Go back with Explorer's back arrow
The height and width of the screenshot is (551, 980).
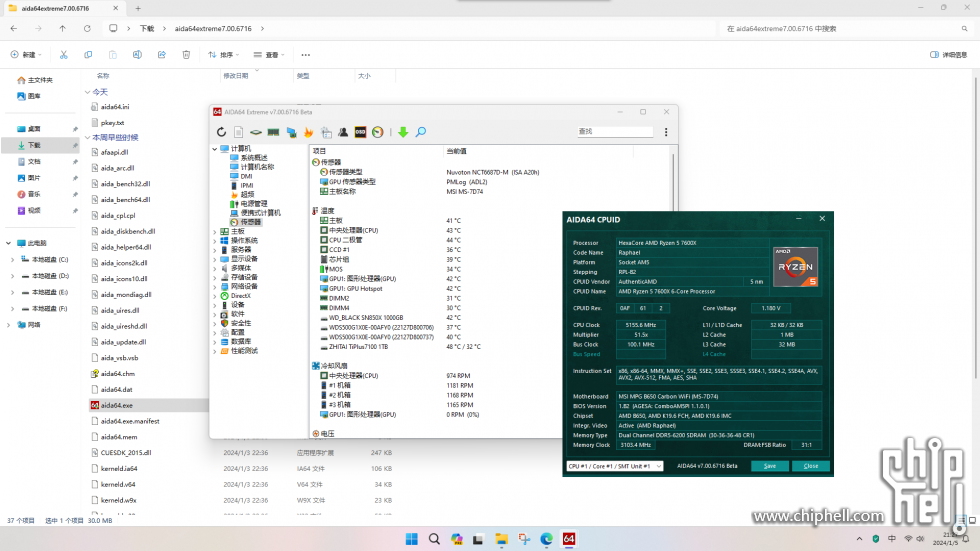(x=14, y=29)
